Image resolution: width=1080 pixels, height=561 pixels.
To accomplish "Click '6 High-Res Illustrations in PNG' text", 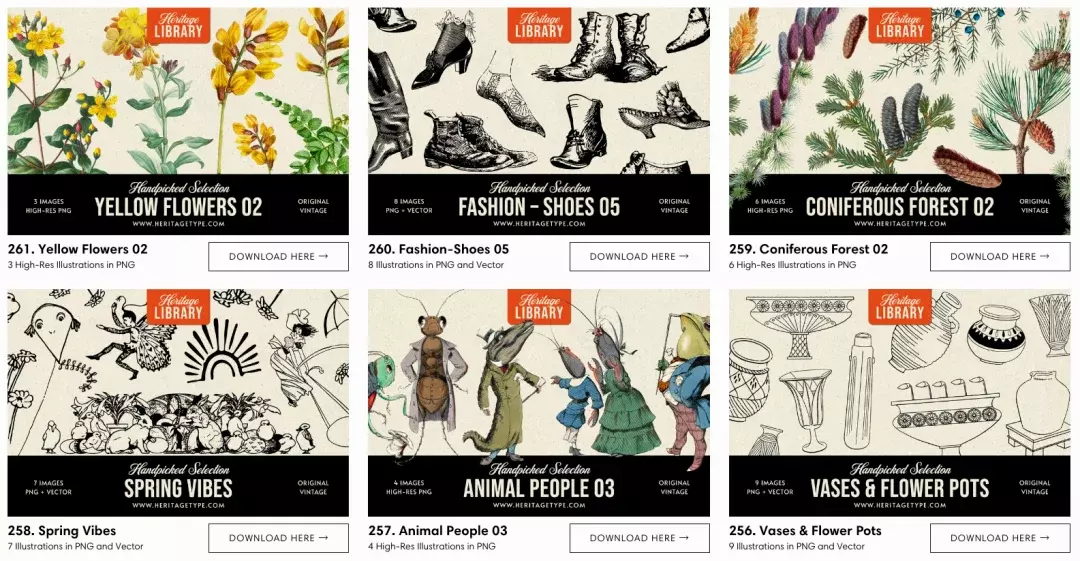I will click(793, 265).
